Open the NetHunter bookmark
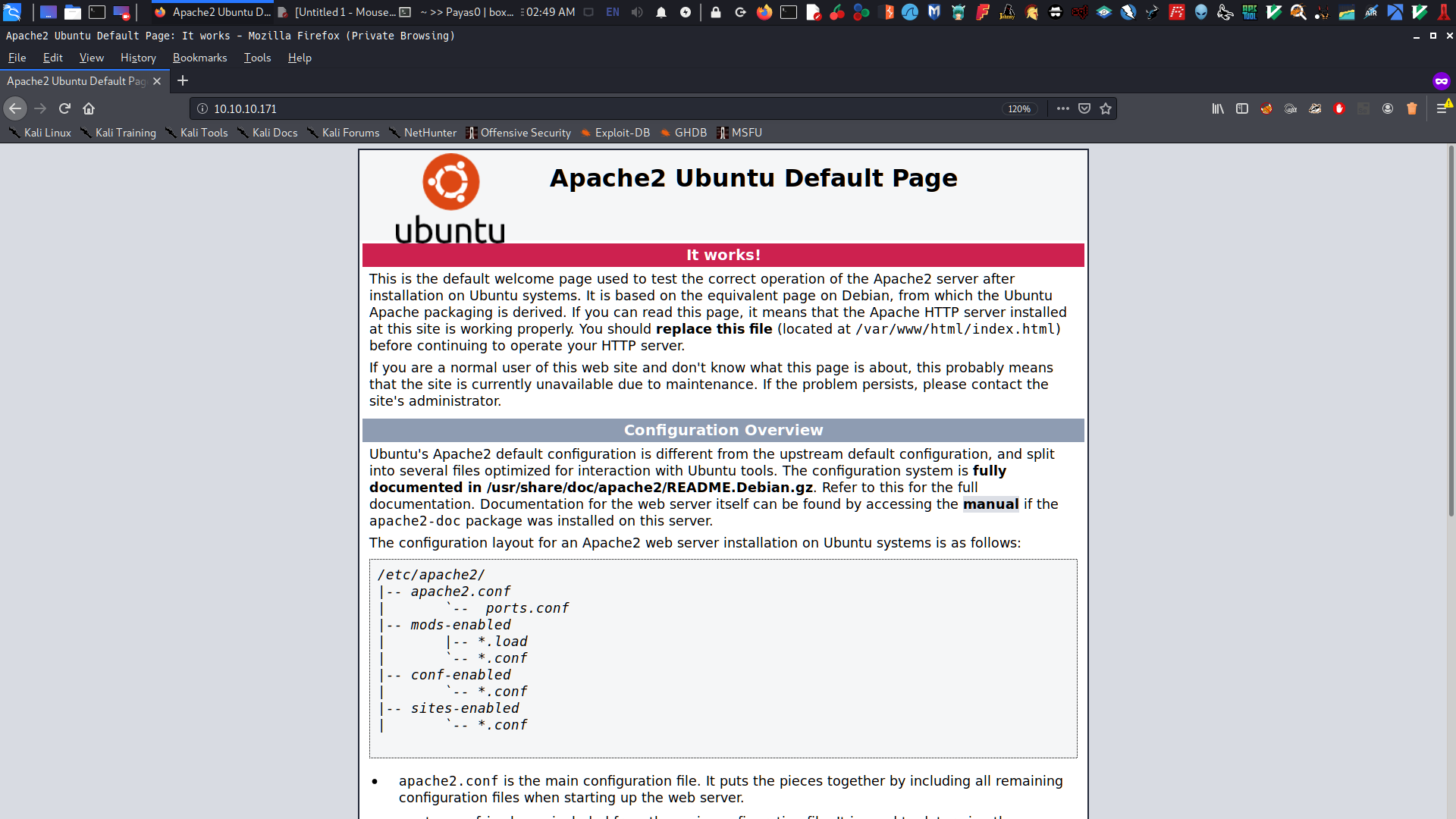The width and height of the screenshot is (1456, 819). click(423, 133)
